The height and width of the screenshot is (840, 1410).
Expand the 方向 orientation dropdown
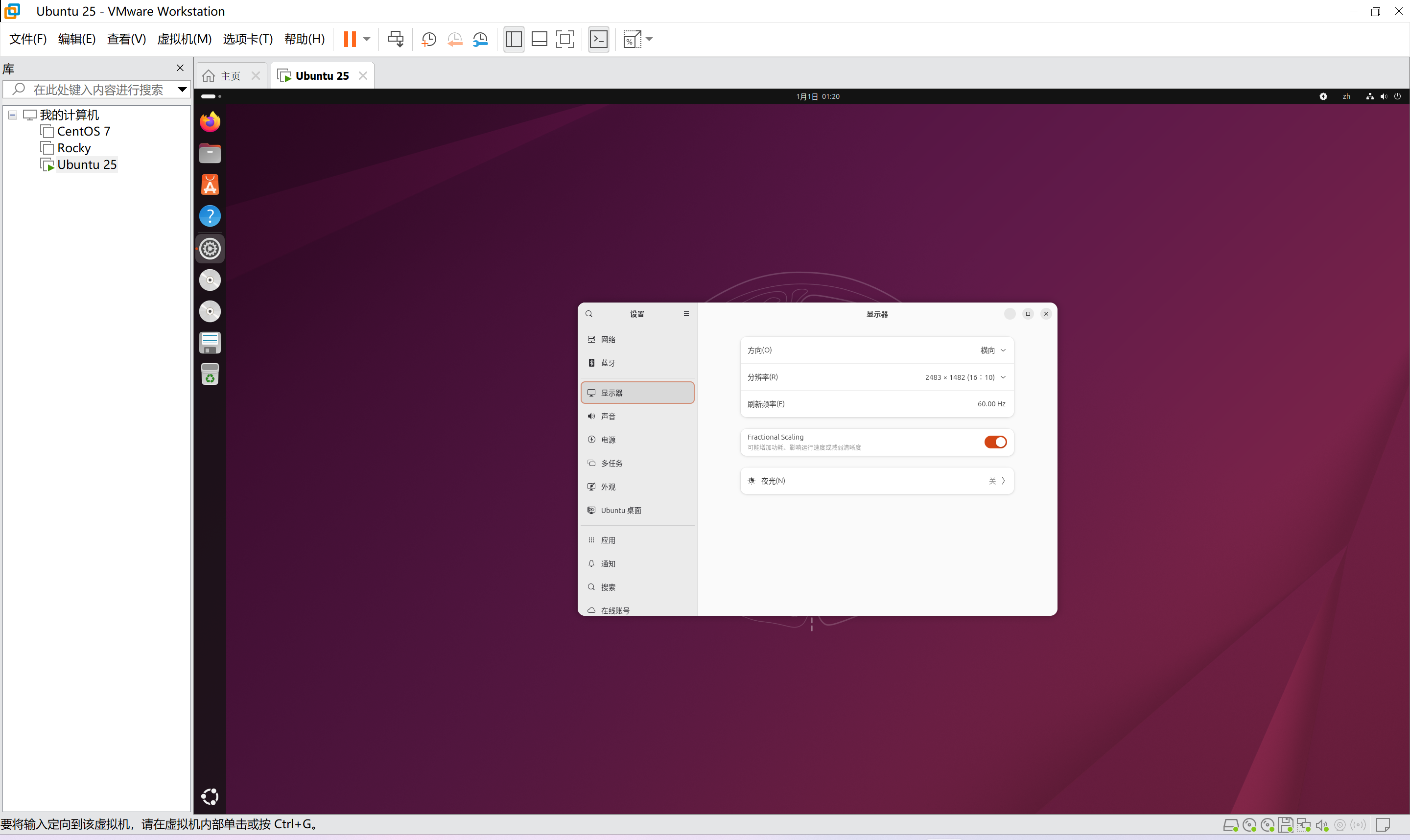(x=992, y=350)
